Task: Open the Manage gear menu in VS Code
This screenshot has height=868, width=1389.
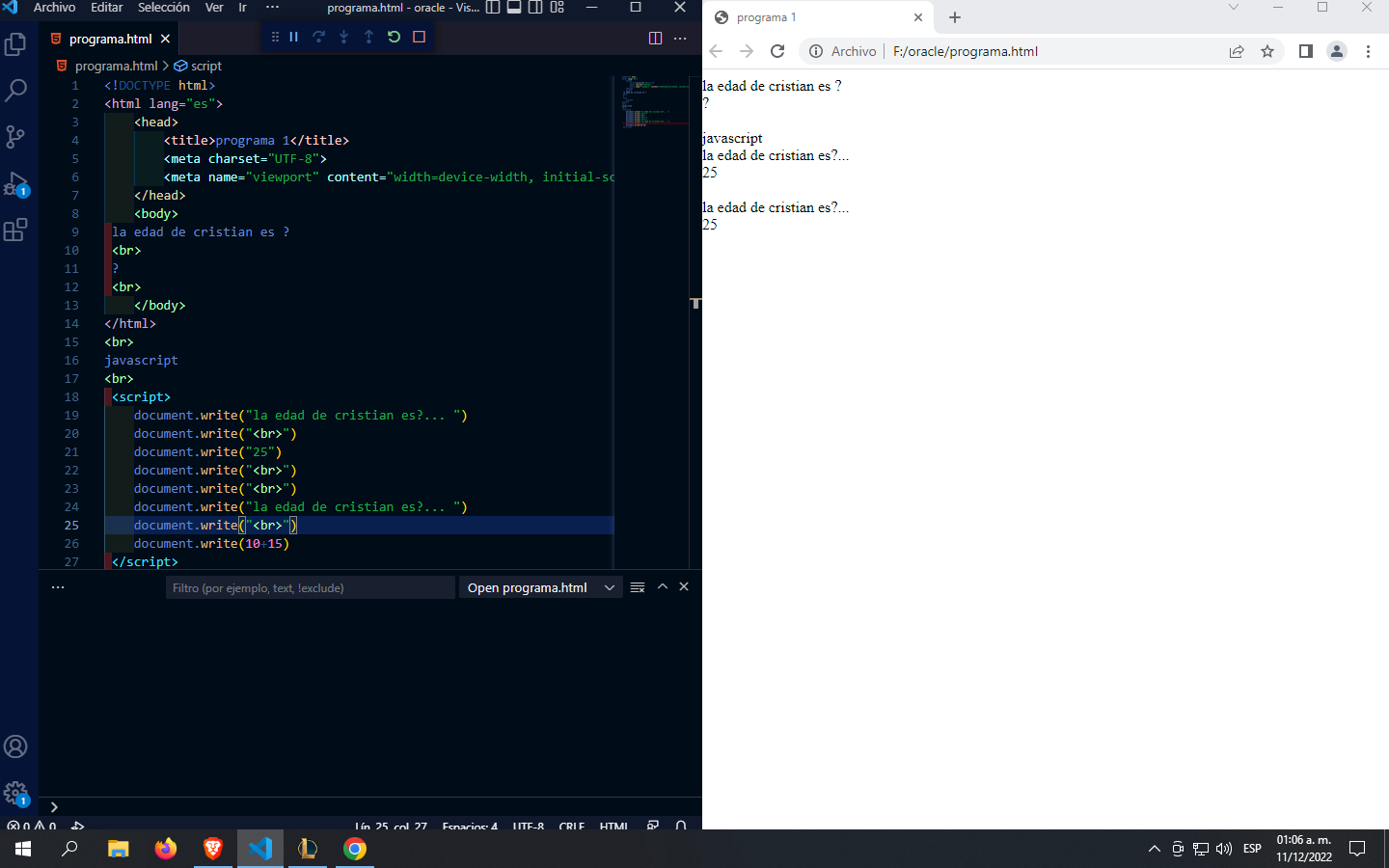Action: coord(15,793)
